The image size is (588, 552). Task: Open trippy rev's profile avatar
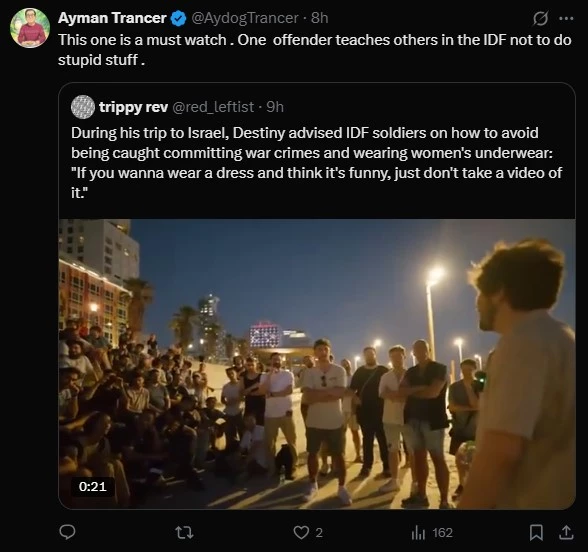[x=82, y=107]
